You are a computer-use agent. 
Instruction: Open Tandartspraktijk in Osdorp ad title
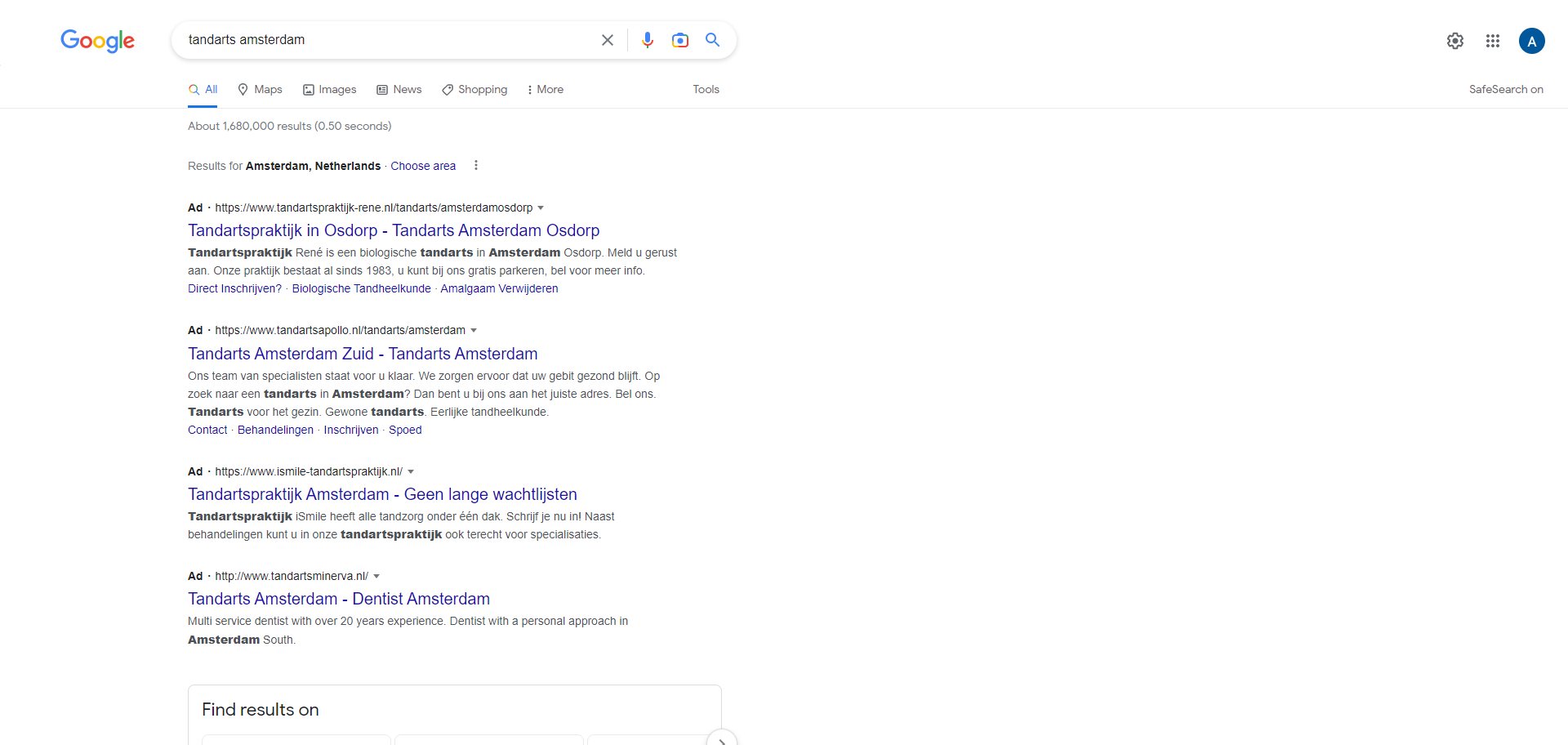(x=394, y=230)
